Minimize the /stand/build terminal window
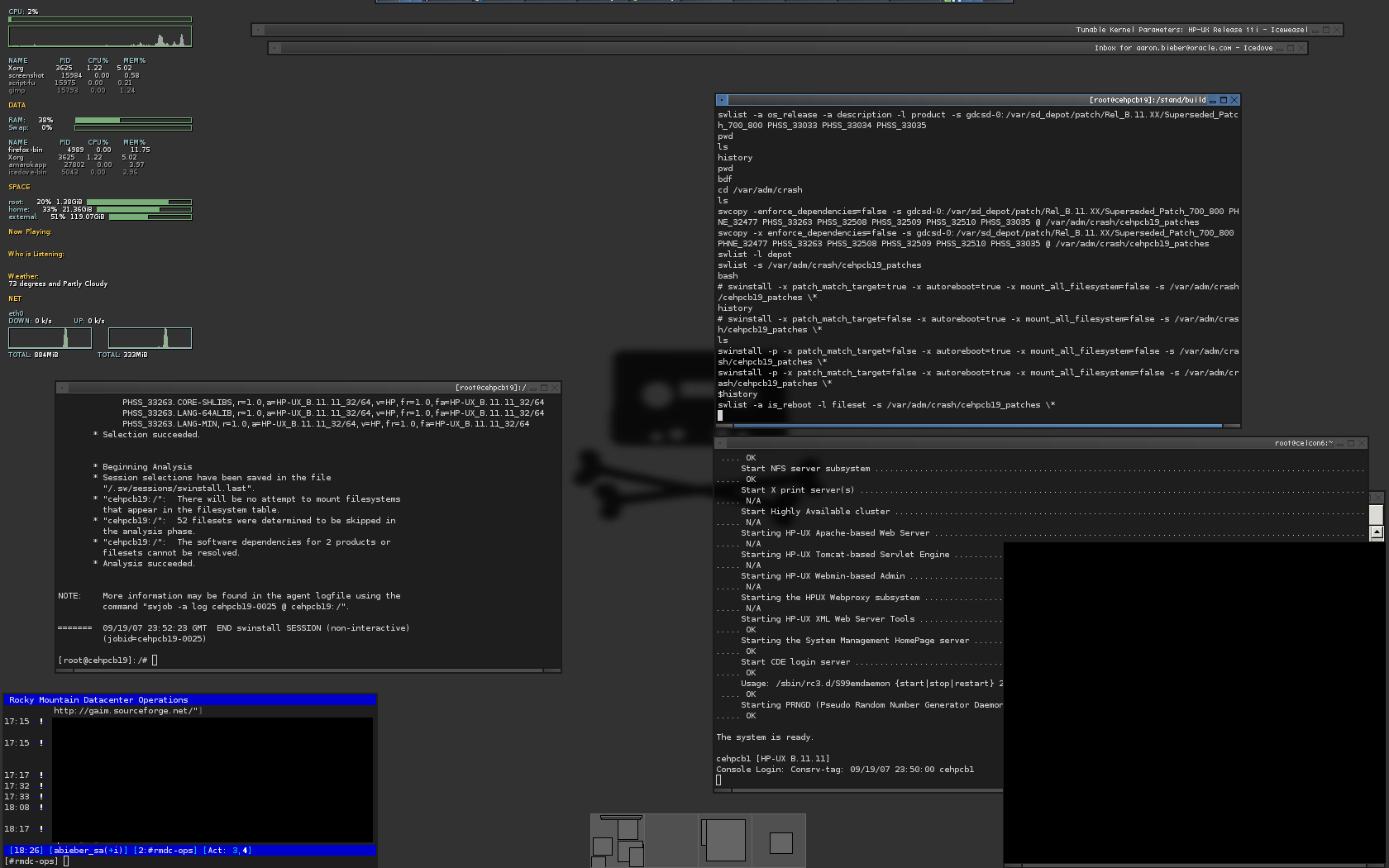The image size is (1389, 868). point(1213,100)
